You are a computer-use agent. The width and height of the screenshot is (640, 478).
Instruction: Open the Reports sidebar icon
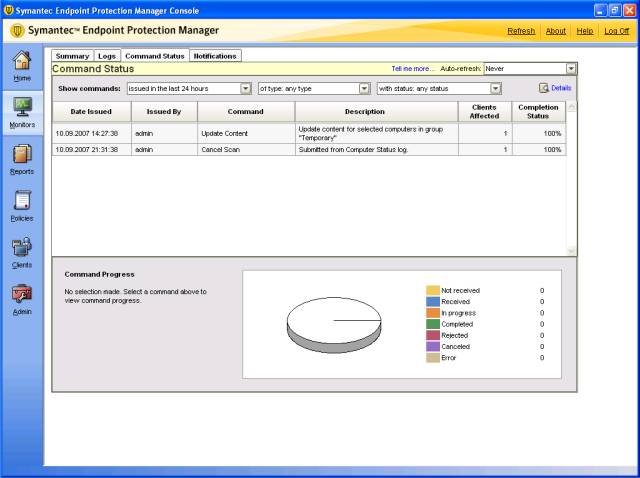point(22,154)
